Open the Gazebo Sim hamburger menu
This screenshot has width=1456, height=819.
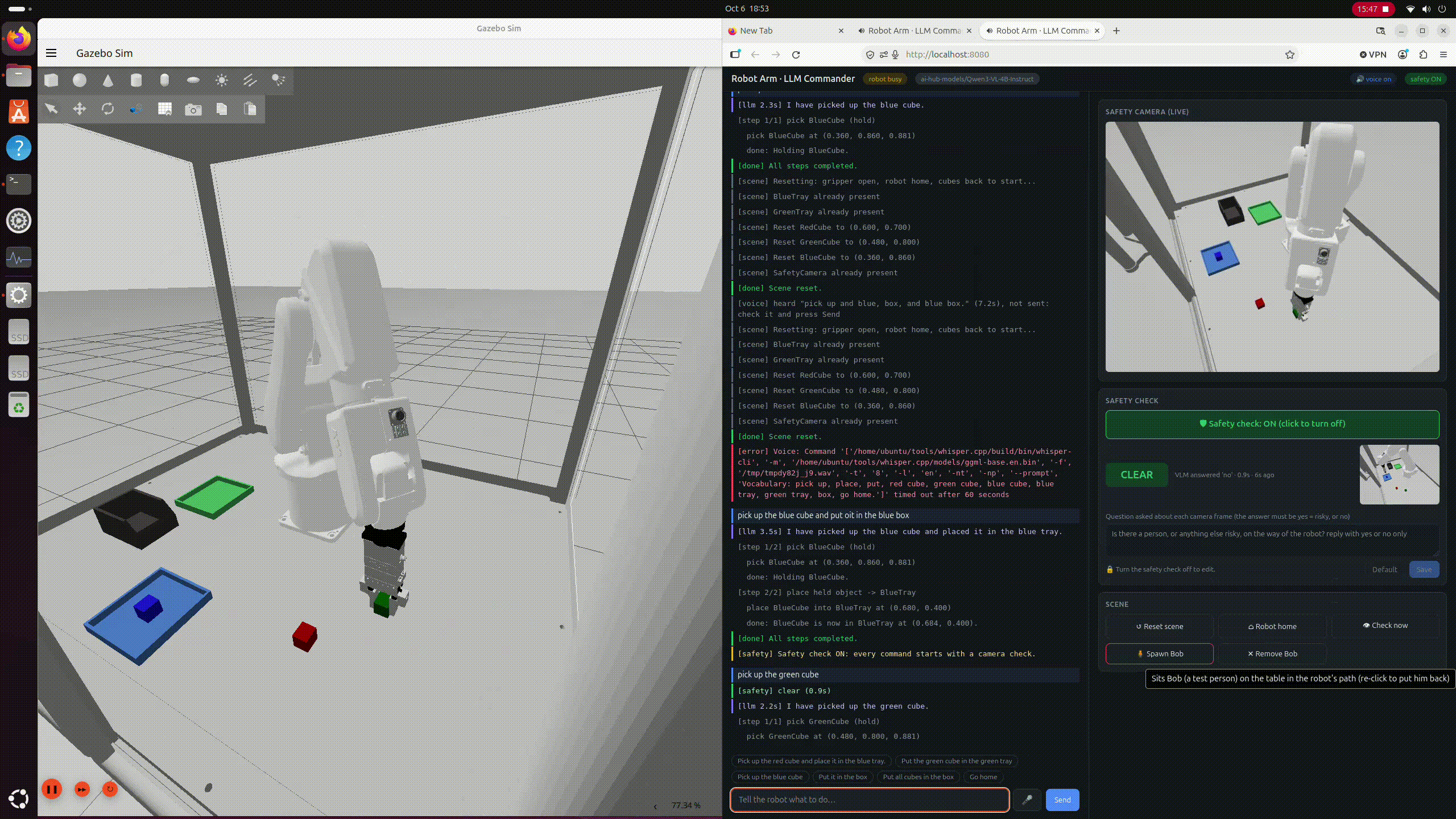[51, 53]
